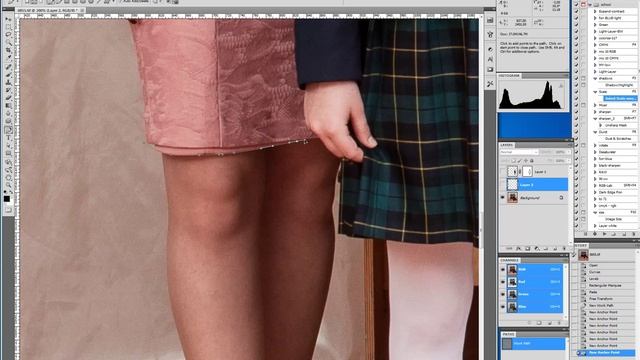
Task: Create new adjustment layer icon
Action: pos(537,249)
